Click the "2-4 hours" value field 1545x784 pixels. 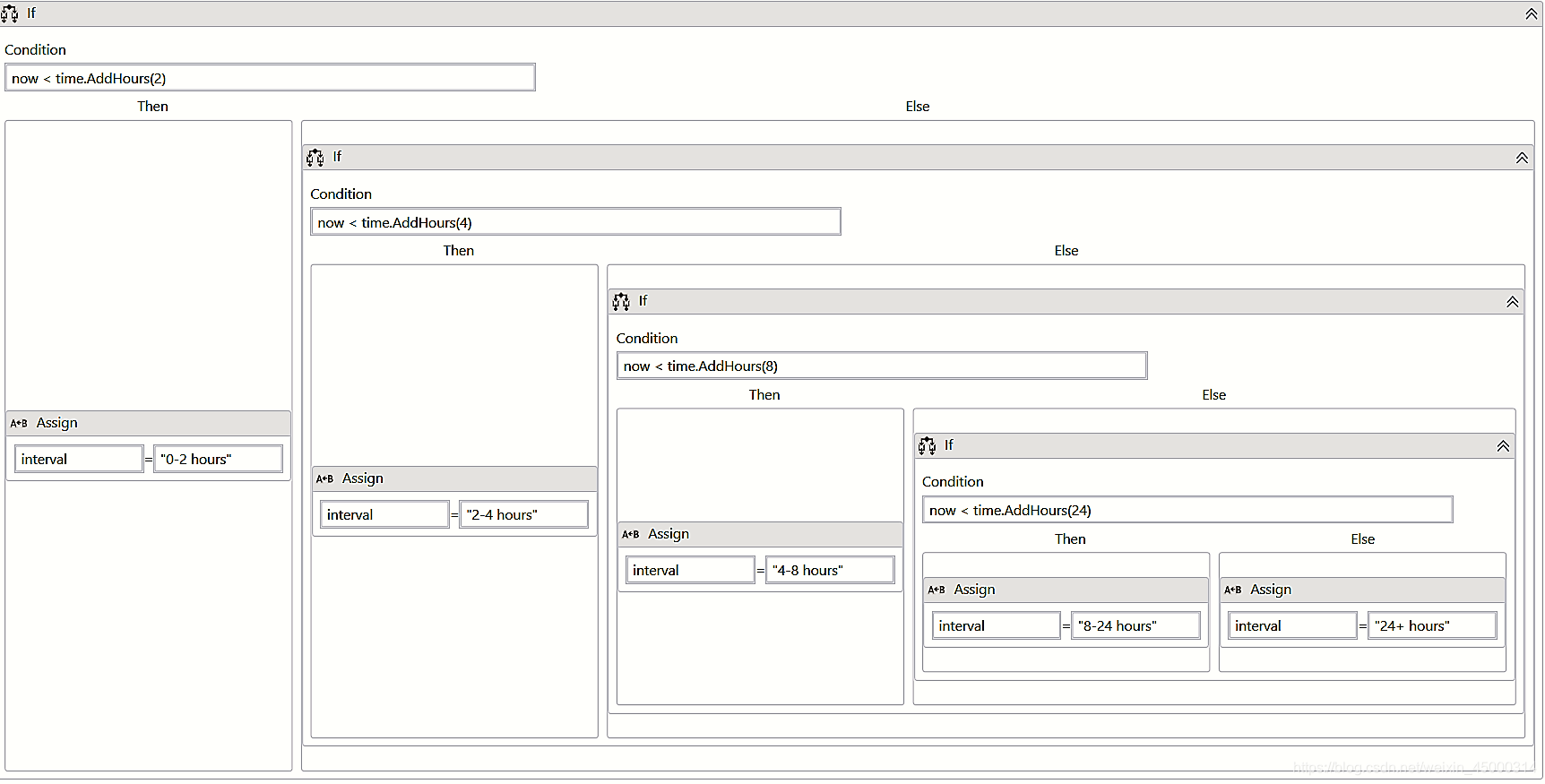524,514
